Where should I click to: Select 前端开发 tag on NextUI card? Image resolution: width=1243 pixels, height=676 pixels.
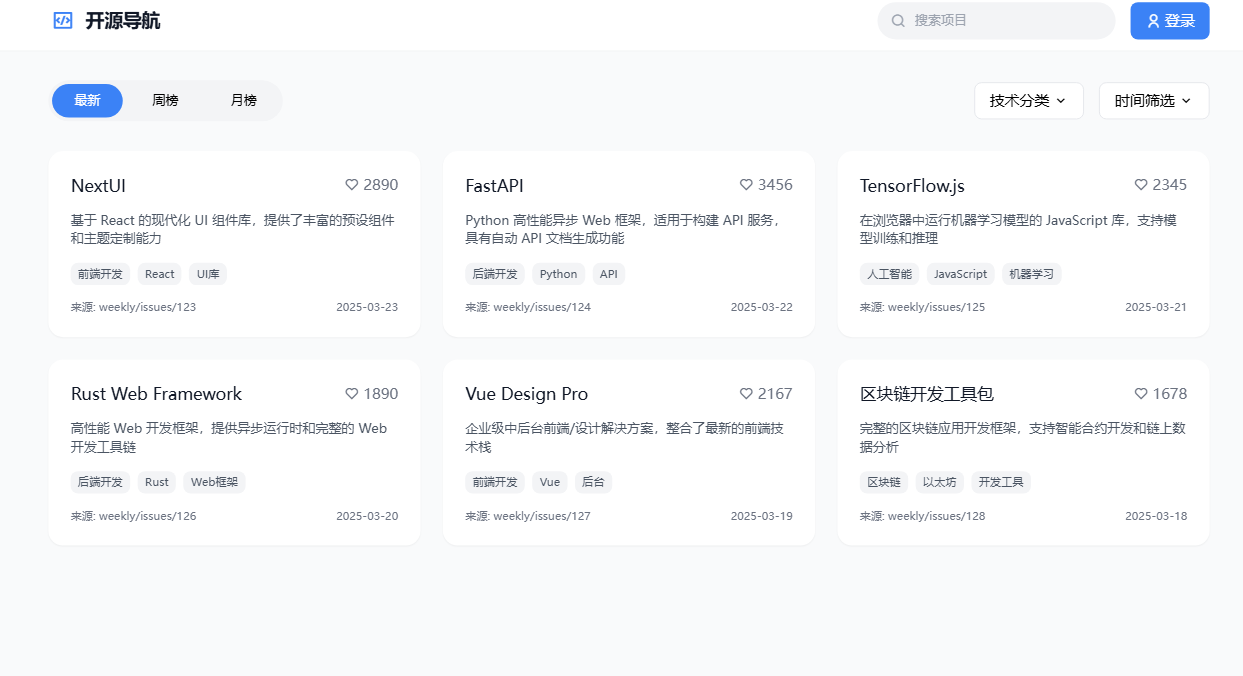click(x=100, y=274)
